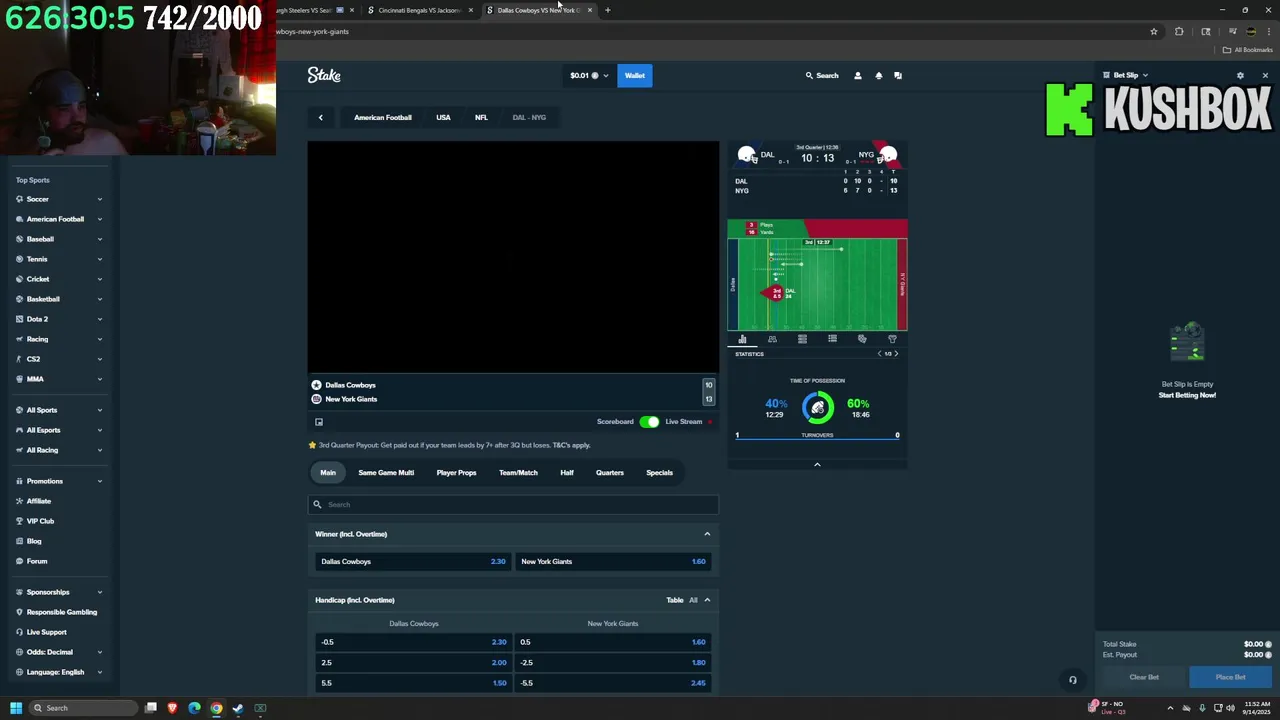This screenshot has width=1280, height=720.
Task: Open the Bet Slip dropdown chevron
Action: click(1145, 75)
